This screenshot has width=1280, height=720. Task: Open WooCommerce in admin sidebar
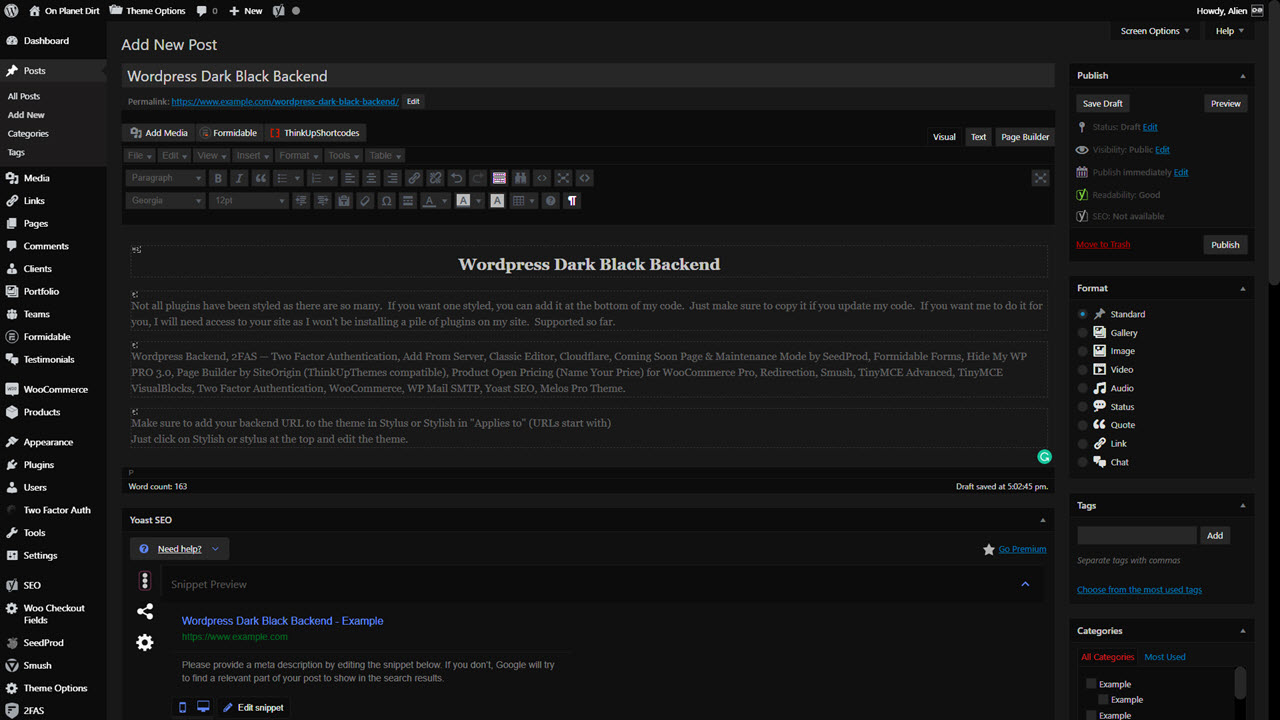pyautogui.click(x=53, y=389)
